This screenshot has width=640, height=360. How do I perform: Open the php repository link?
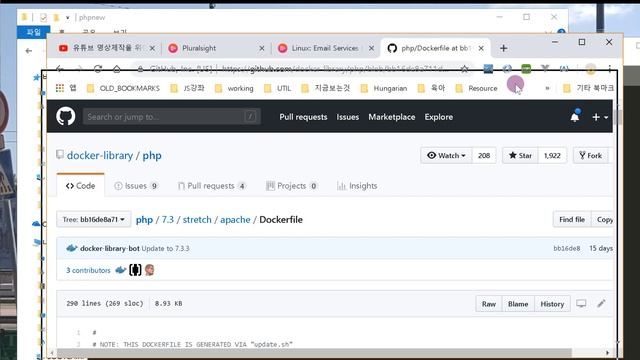point(152,156)
